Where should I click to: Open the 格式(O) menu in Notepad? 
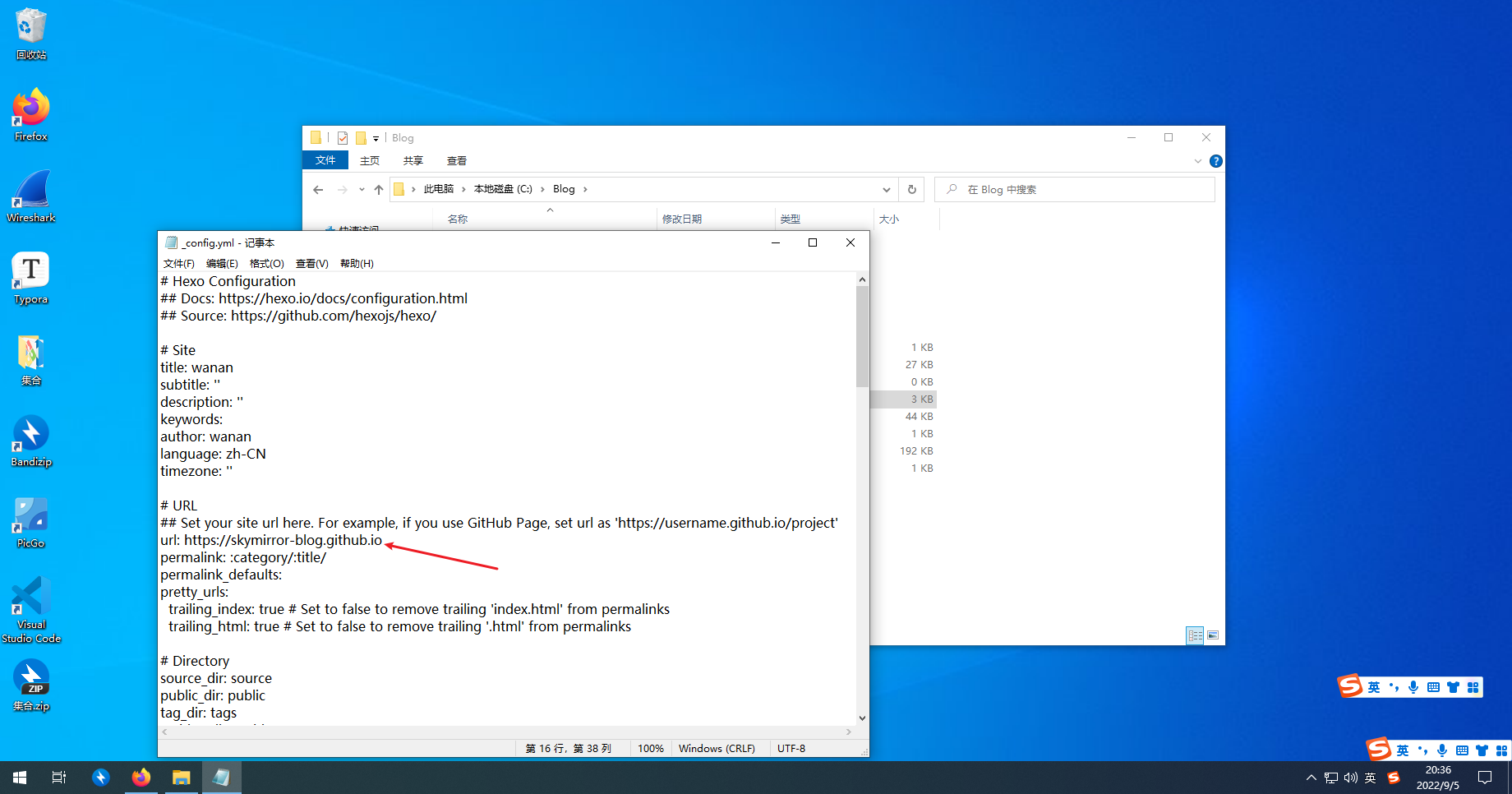pyautogui.click(x=267, y=264)
